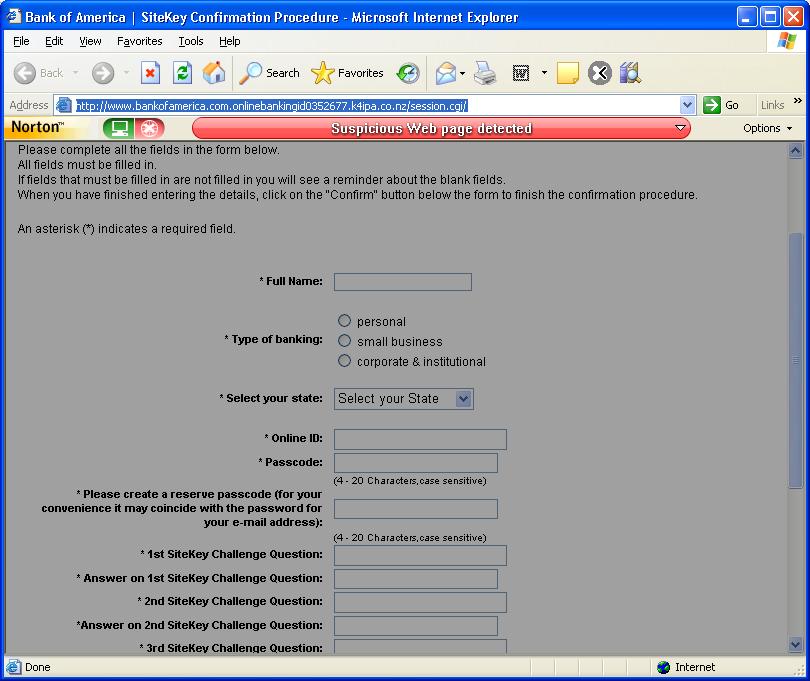The image size is (810, 681).
Task: Open the Select your State dropdown
Action: click(403, 399)
